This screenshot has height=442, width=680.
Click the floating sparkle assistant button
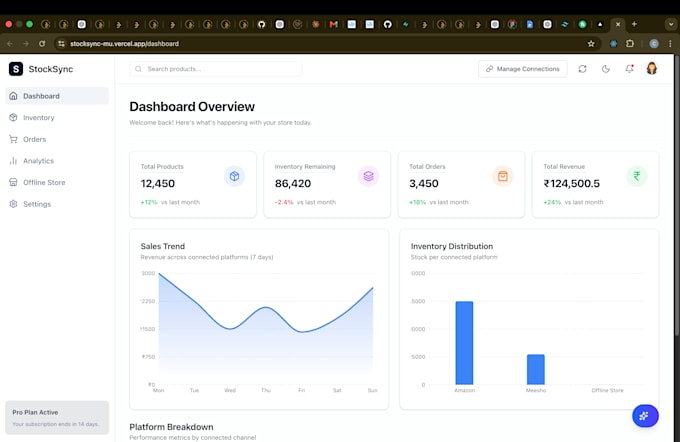point(645,416)
